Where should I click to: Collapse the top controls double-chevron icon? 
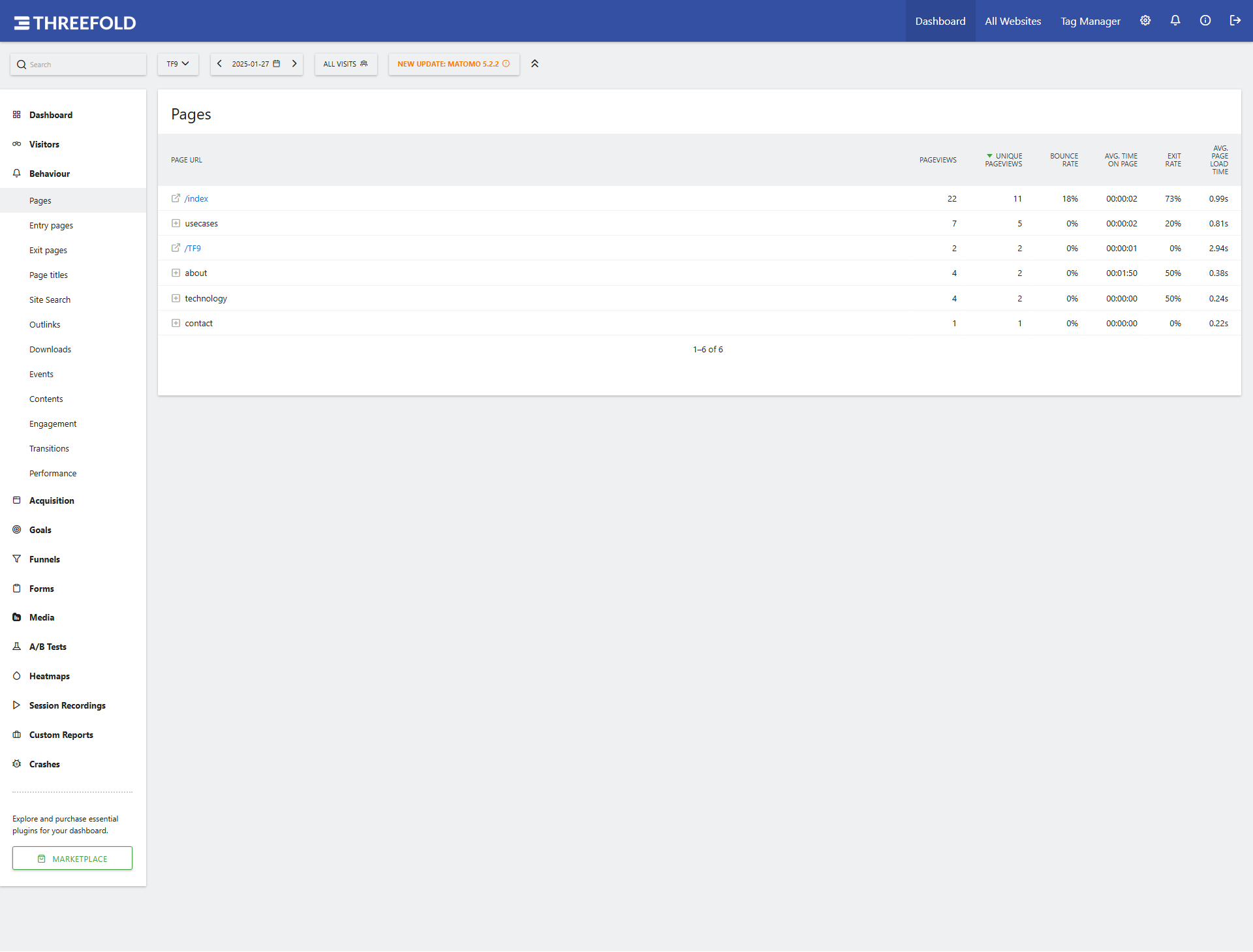[534, 64]
